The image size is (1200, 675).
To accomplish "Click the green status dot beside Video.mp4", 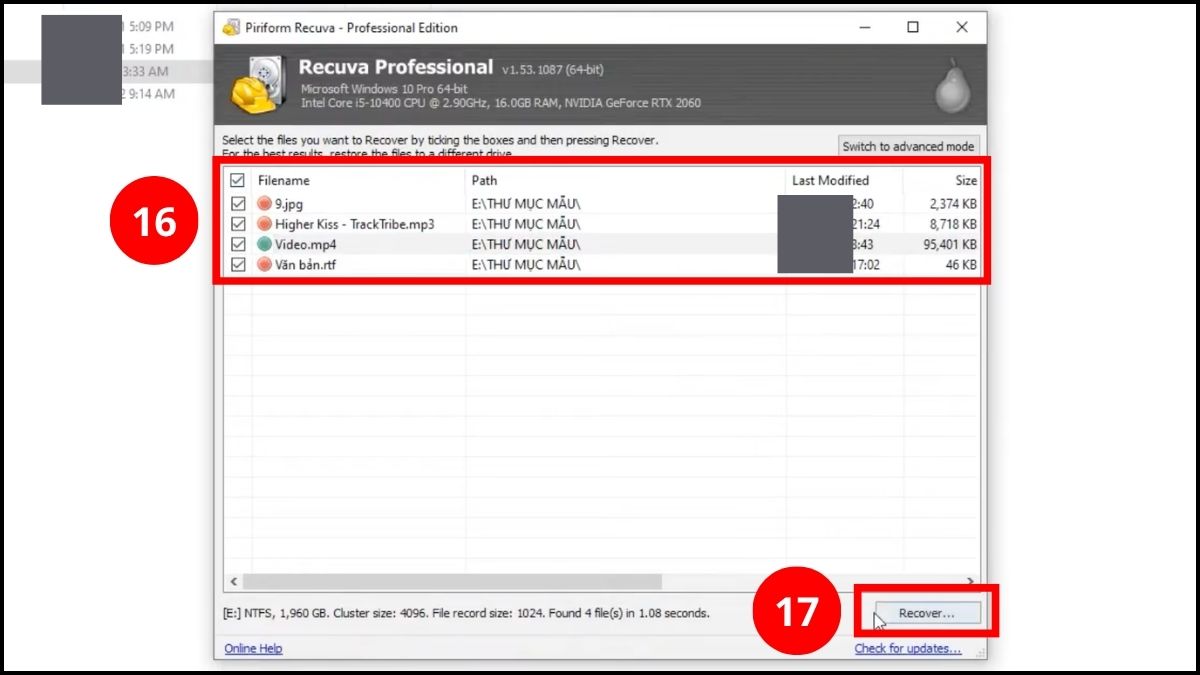I will pos(264,244).
